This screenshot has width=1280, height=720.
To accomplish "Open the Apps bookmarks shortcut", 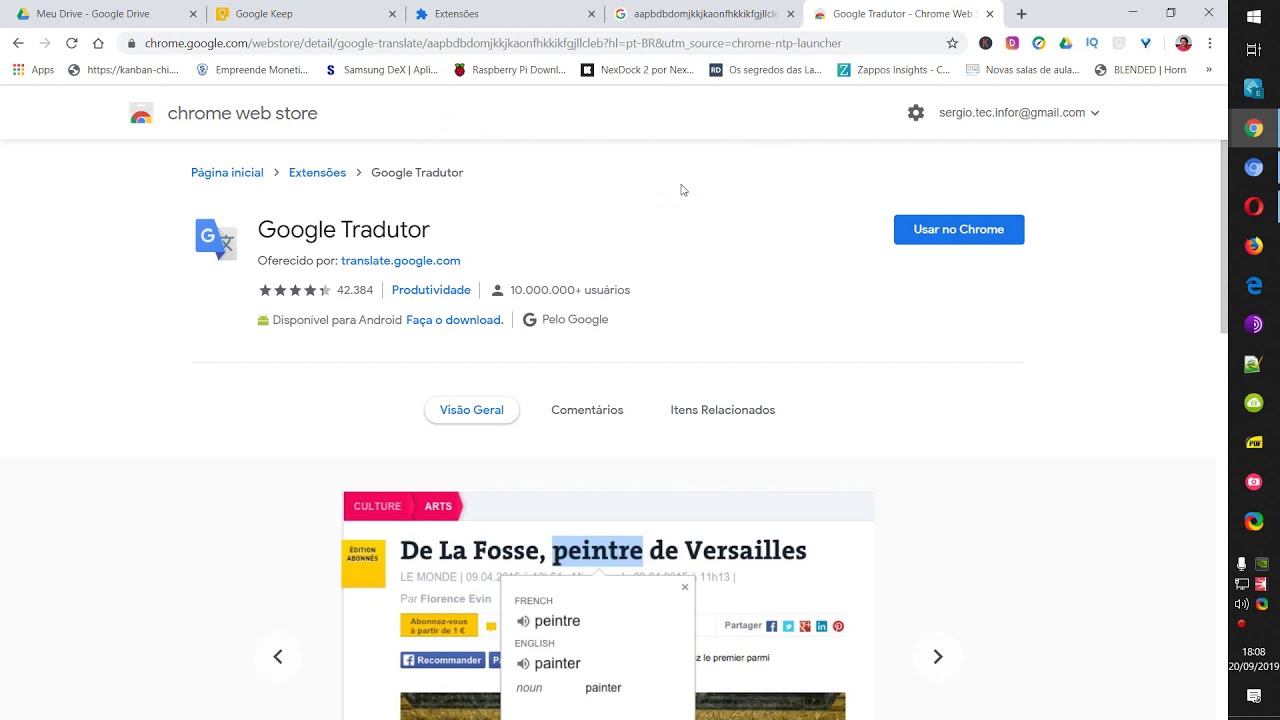I will [33, 70].
